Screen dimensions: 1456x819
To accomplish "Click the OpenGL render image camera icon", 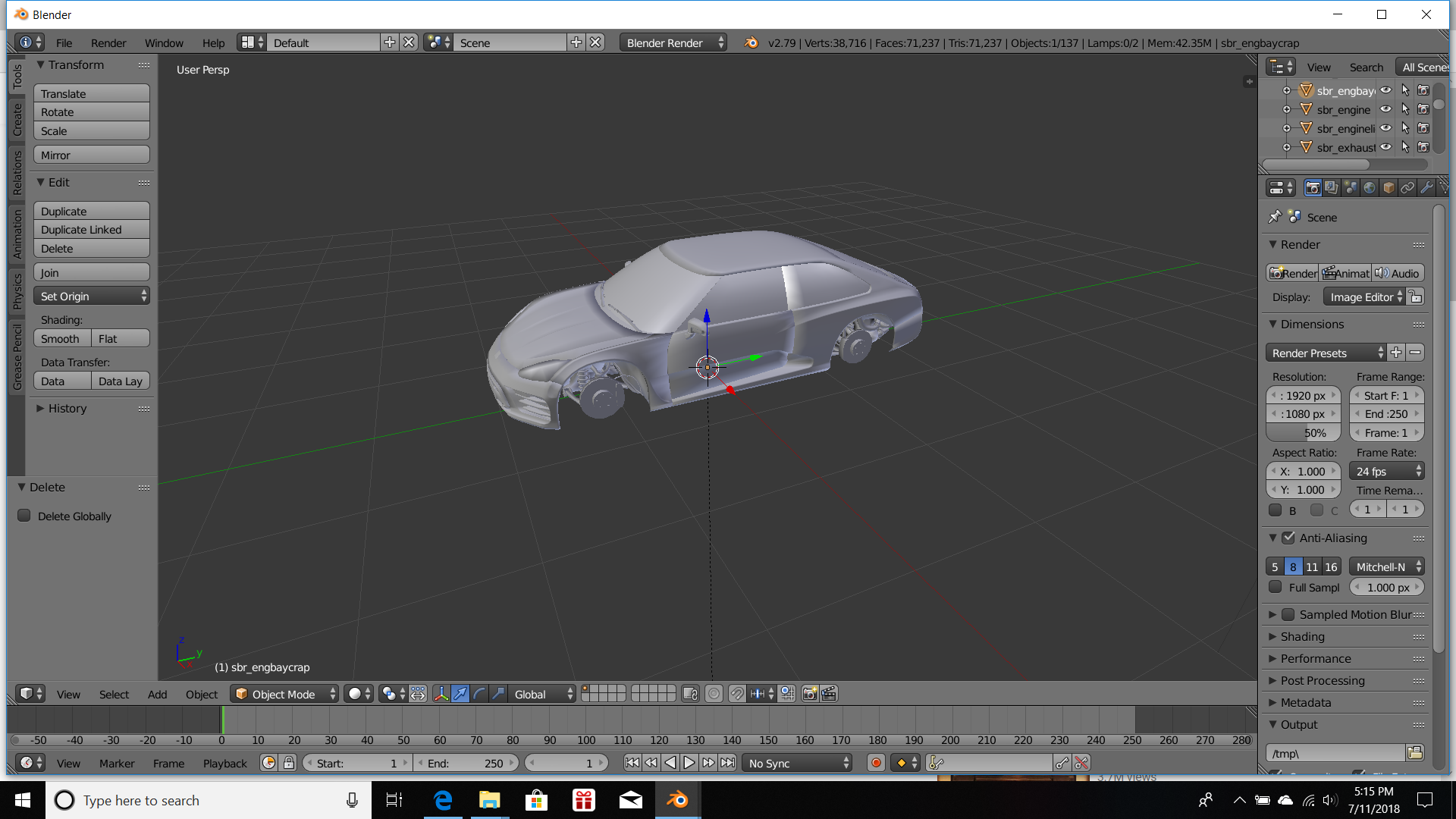I will click(810, 694).
